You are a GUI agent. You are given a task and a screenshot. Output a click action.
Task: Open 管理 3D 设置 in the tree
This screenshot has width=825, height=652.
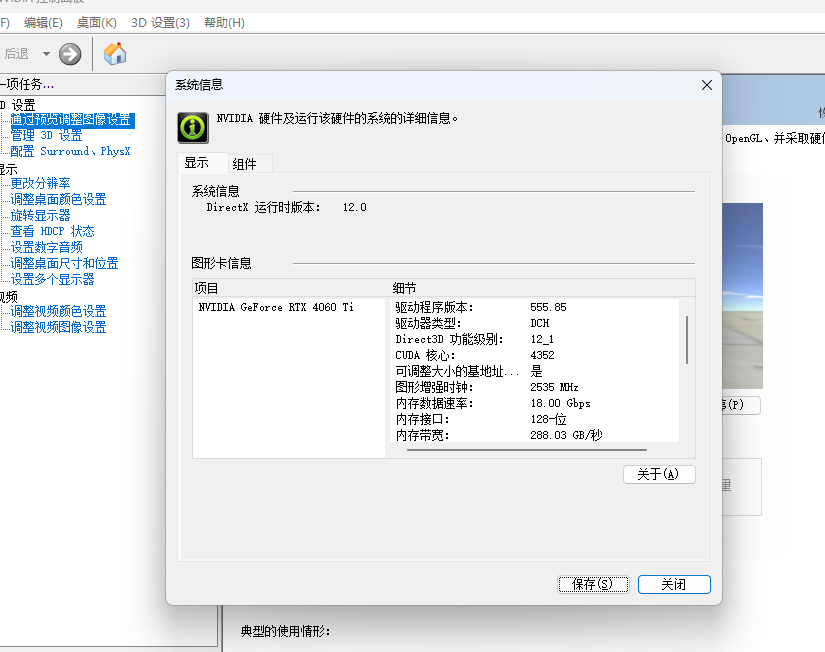point(46,135)
